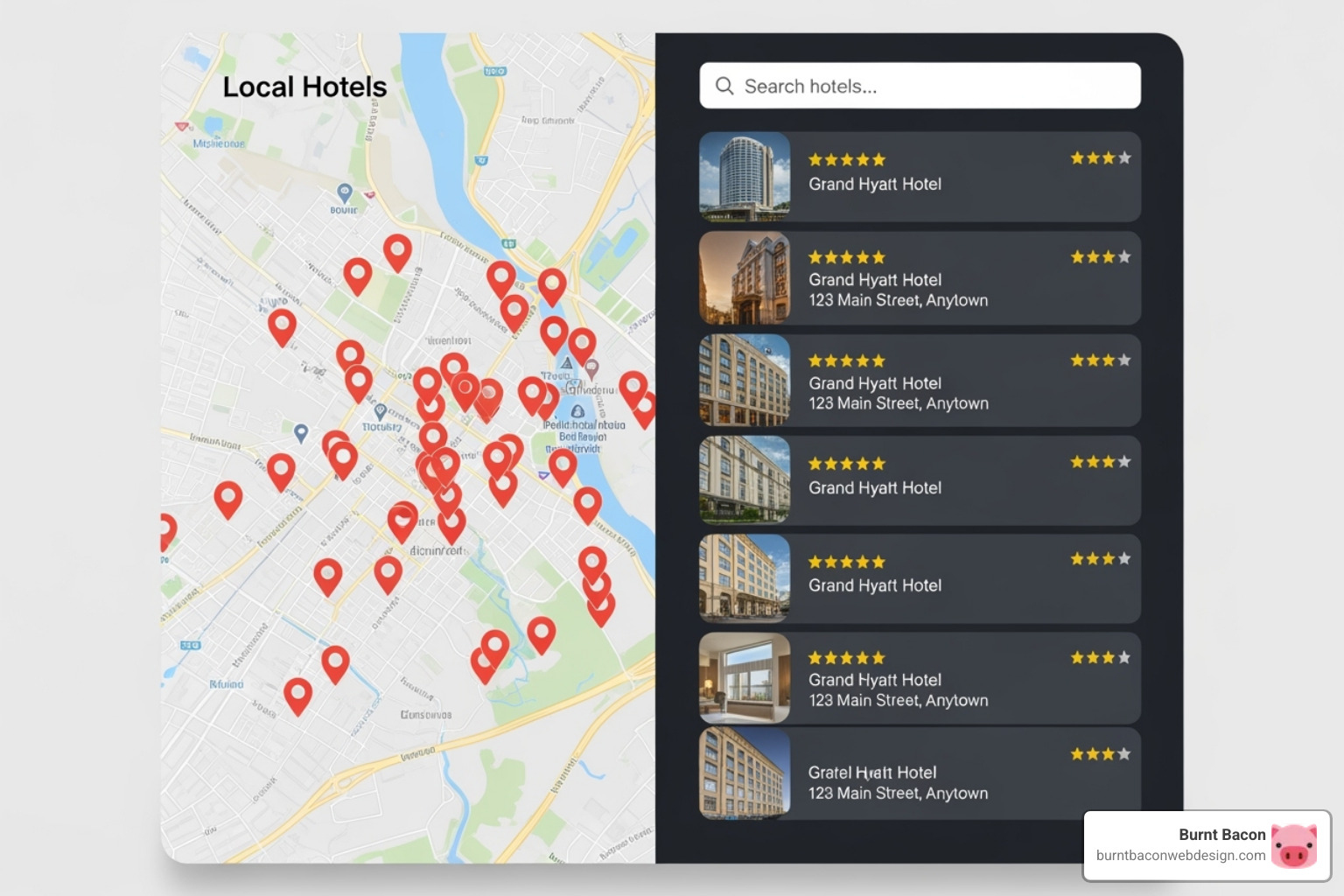This screenshot has height=896, width=1344.
Task: Focus the "Search hotels..." input field
Action: point(920,86)
